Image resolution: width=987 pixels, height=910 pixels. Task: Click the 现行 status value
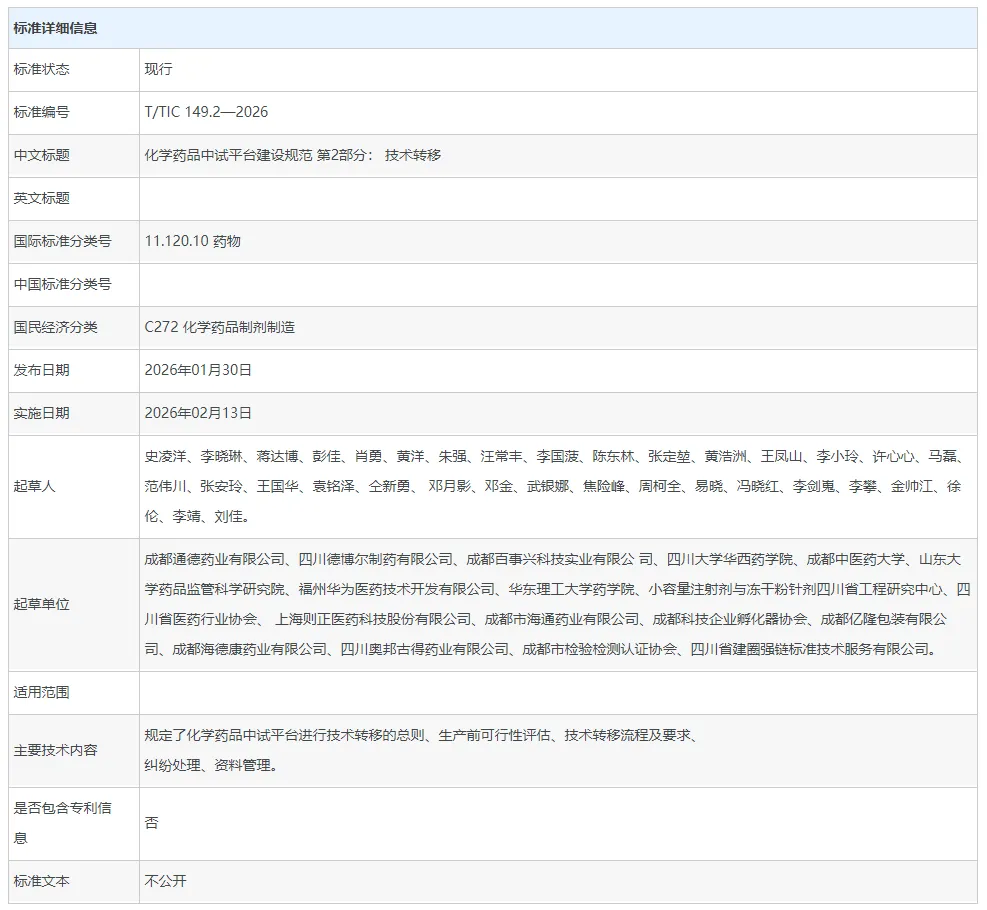click(159, 70)
